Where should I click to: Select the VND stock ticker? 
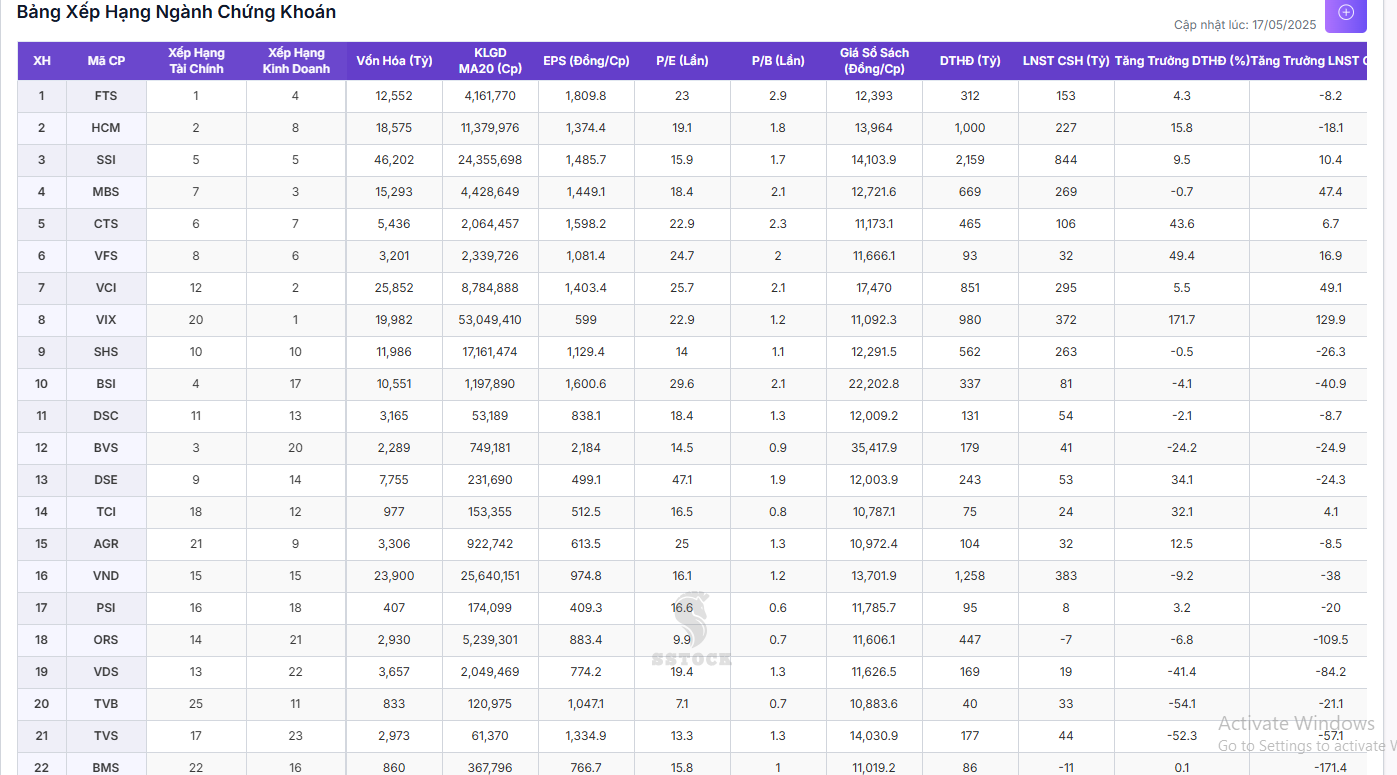pyautogui.click(x=106, y=576)
